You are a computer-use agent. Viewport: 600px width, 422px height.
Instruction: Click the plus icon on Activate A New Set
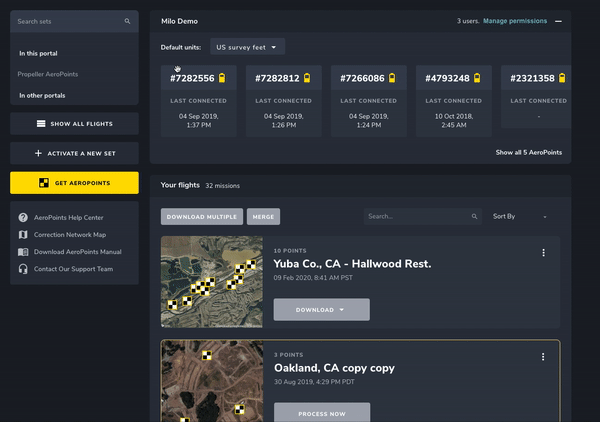pos(38,153)
